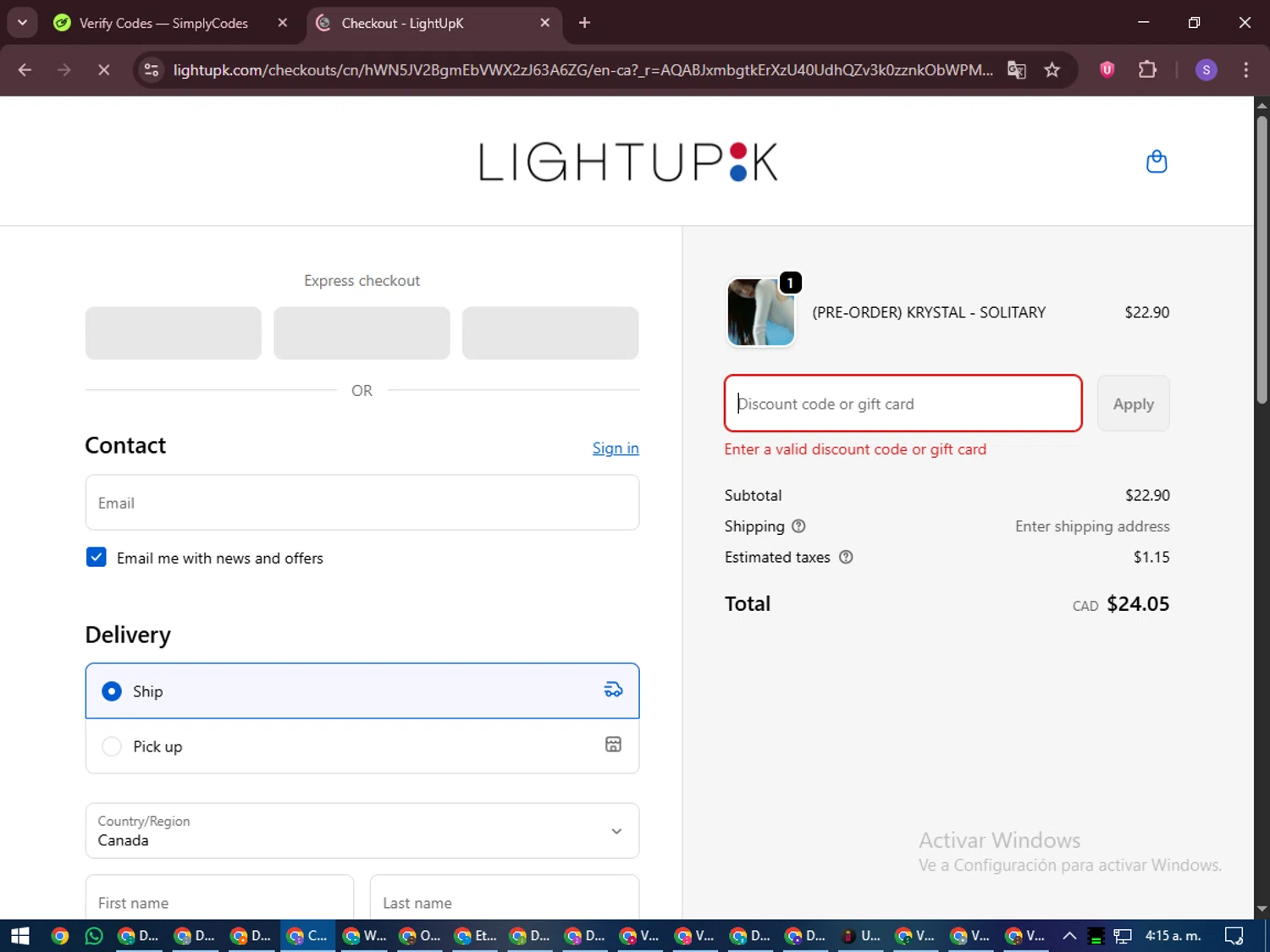
Task: Click the Estimated taxes help icon
Action: tap(846, 557)
